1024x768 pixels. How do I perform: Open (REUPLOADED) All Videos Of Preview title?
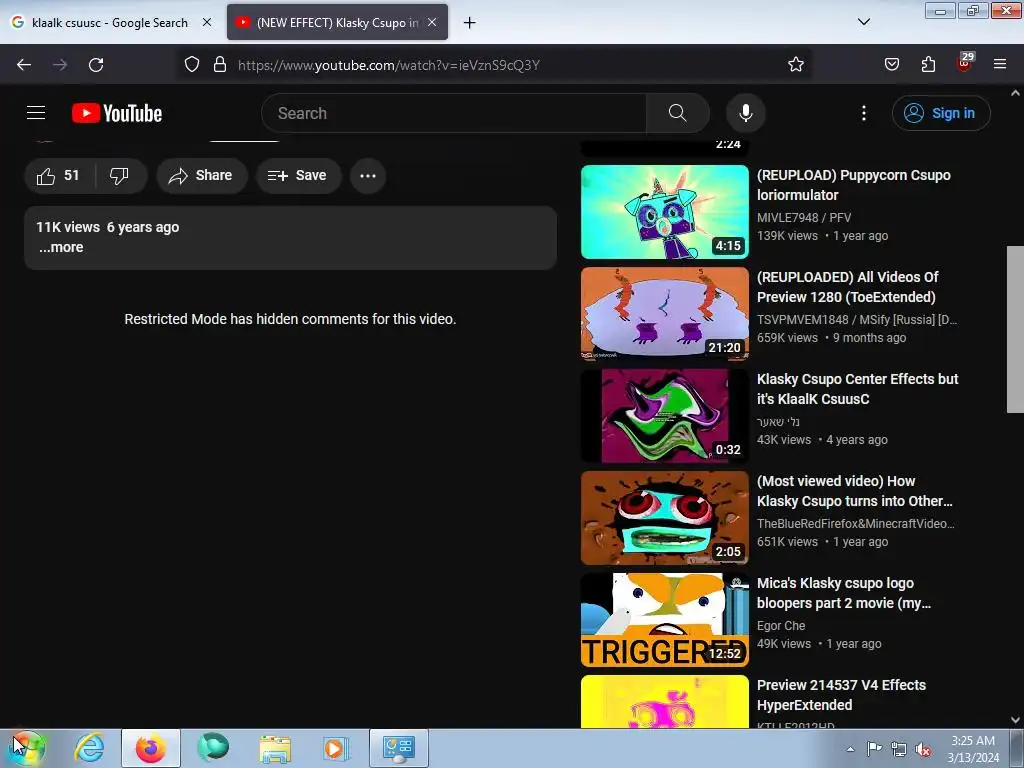[848, 287]
